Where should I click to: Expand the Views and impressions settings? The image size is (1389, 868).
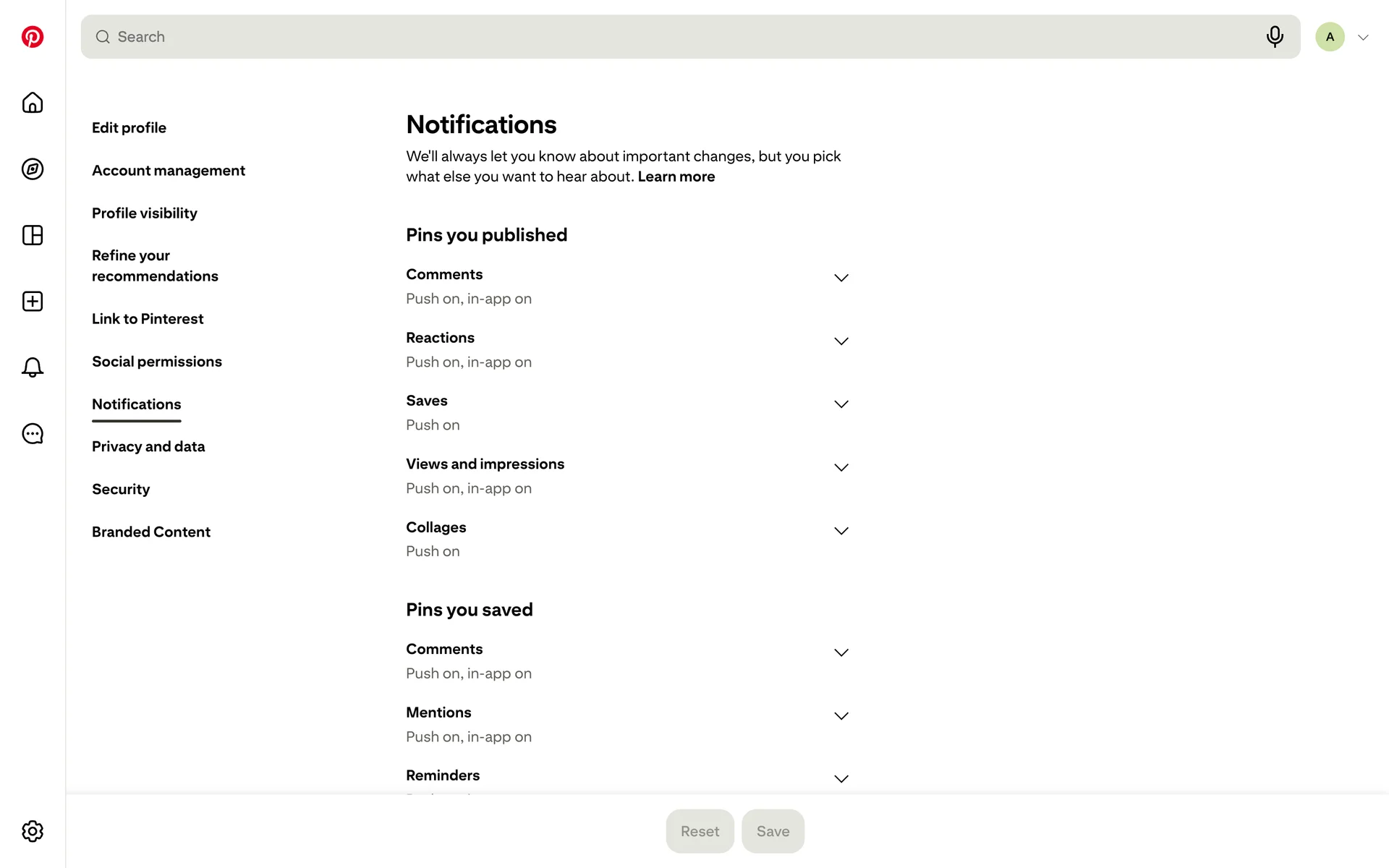[x=841, y=468]
